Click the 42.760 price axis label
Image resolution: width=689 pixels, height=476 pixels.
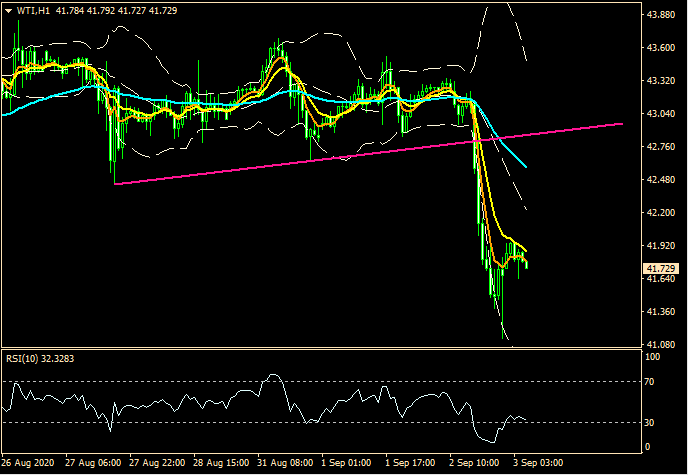(660, 147)
